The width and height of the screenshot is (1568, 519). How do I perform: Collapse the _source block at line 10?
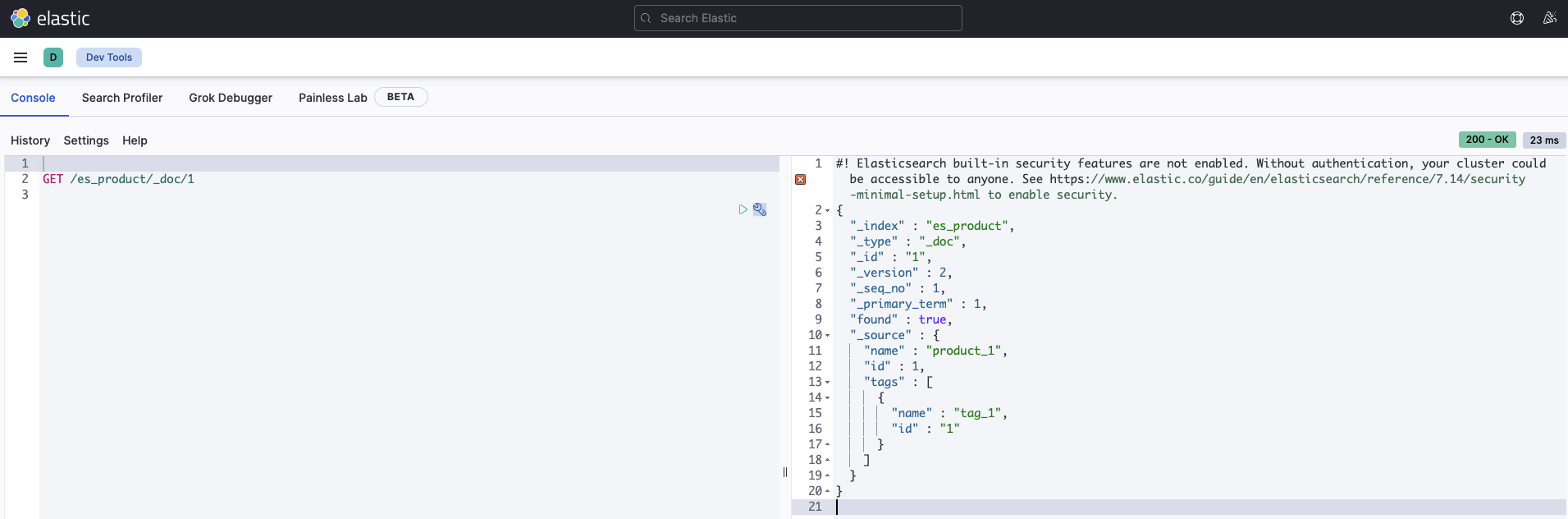click(x=827, y=336)
